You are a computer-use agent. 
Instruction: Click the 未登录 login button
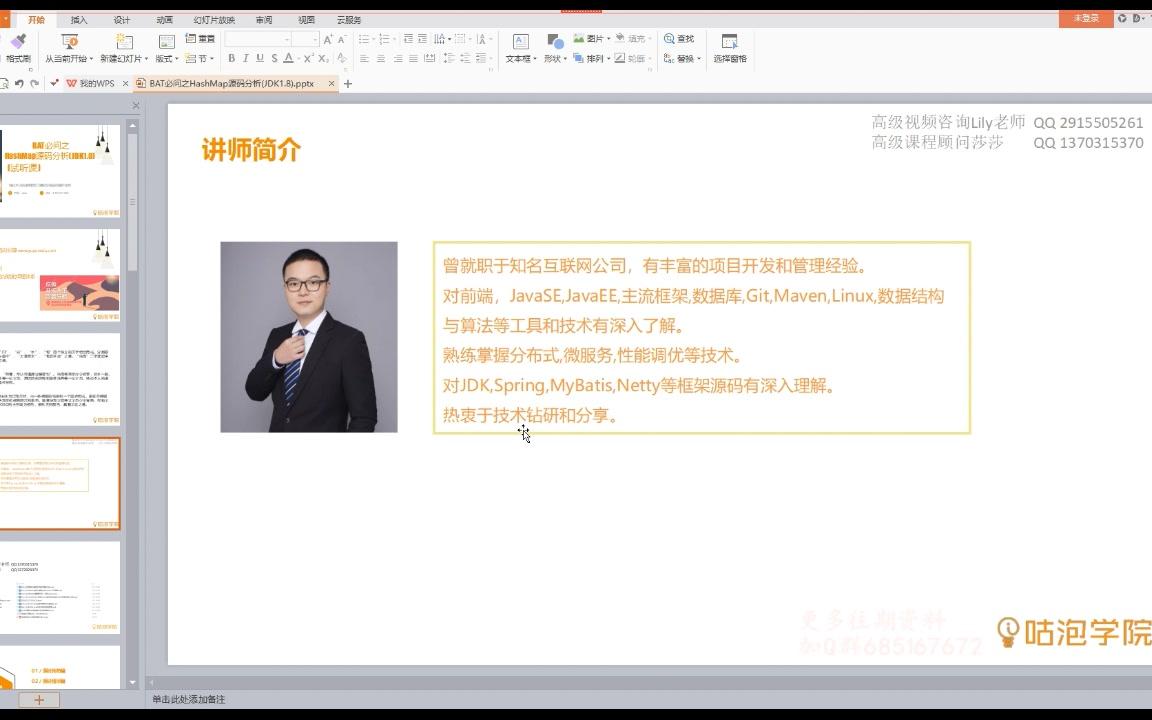[x=1085, y=19]
